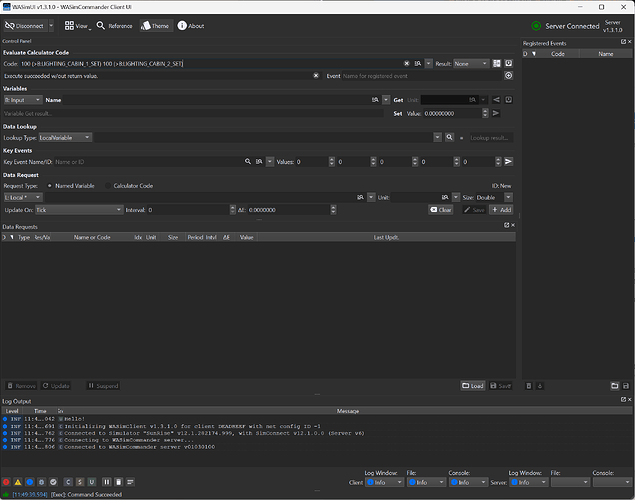Click the Clear button in Data Request

click(441, 210)
